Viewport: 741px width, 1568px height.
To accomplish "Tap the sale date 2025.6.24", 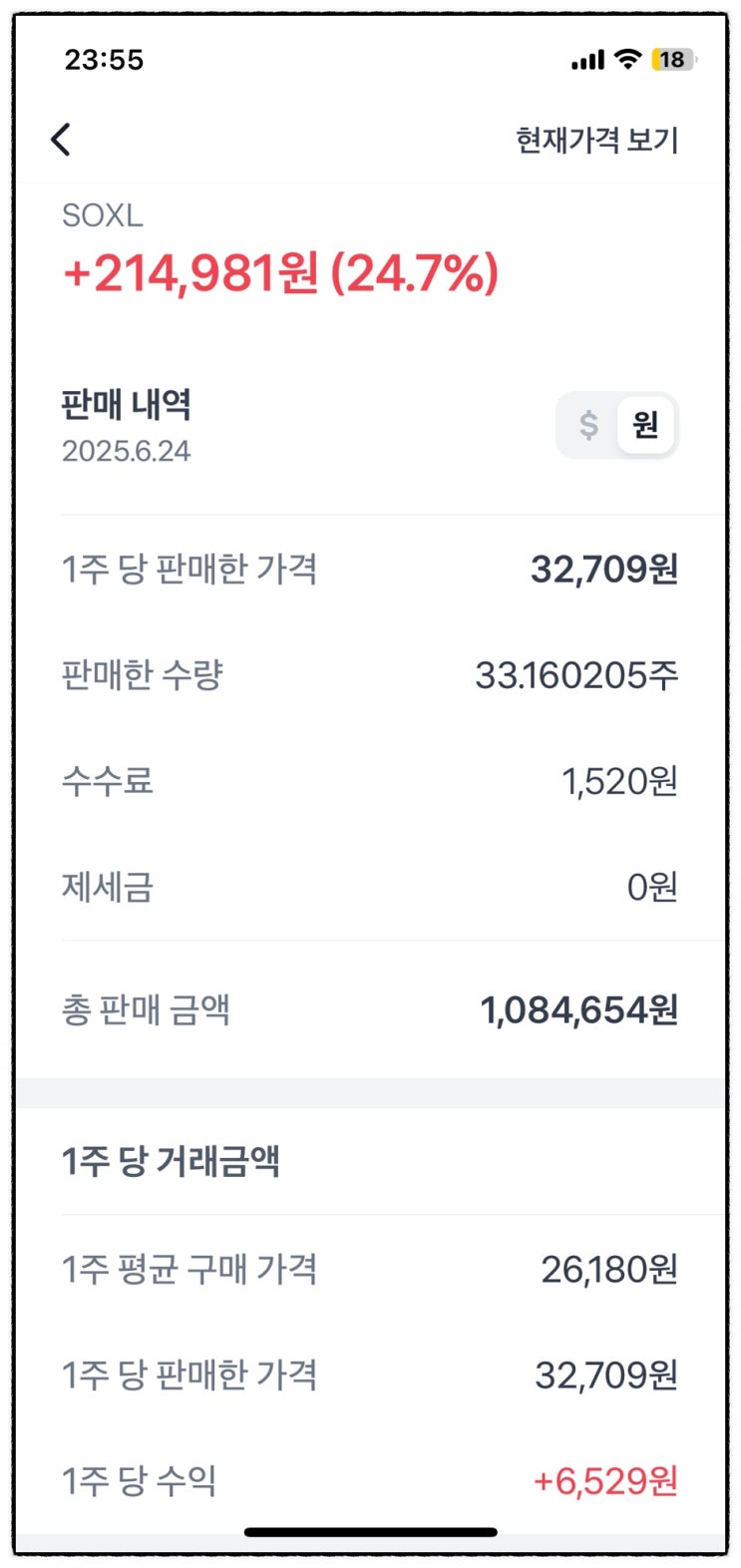I will tap(126, 451).
